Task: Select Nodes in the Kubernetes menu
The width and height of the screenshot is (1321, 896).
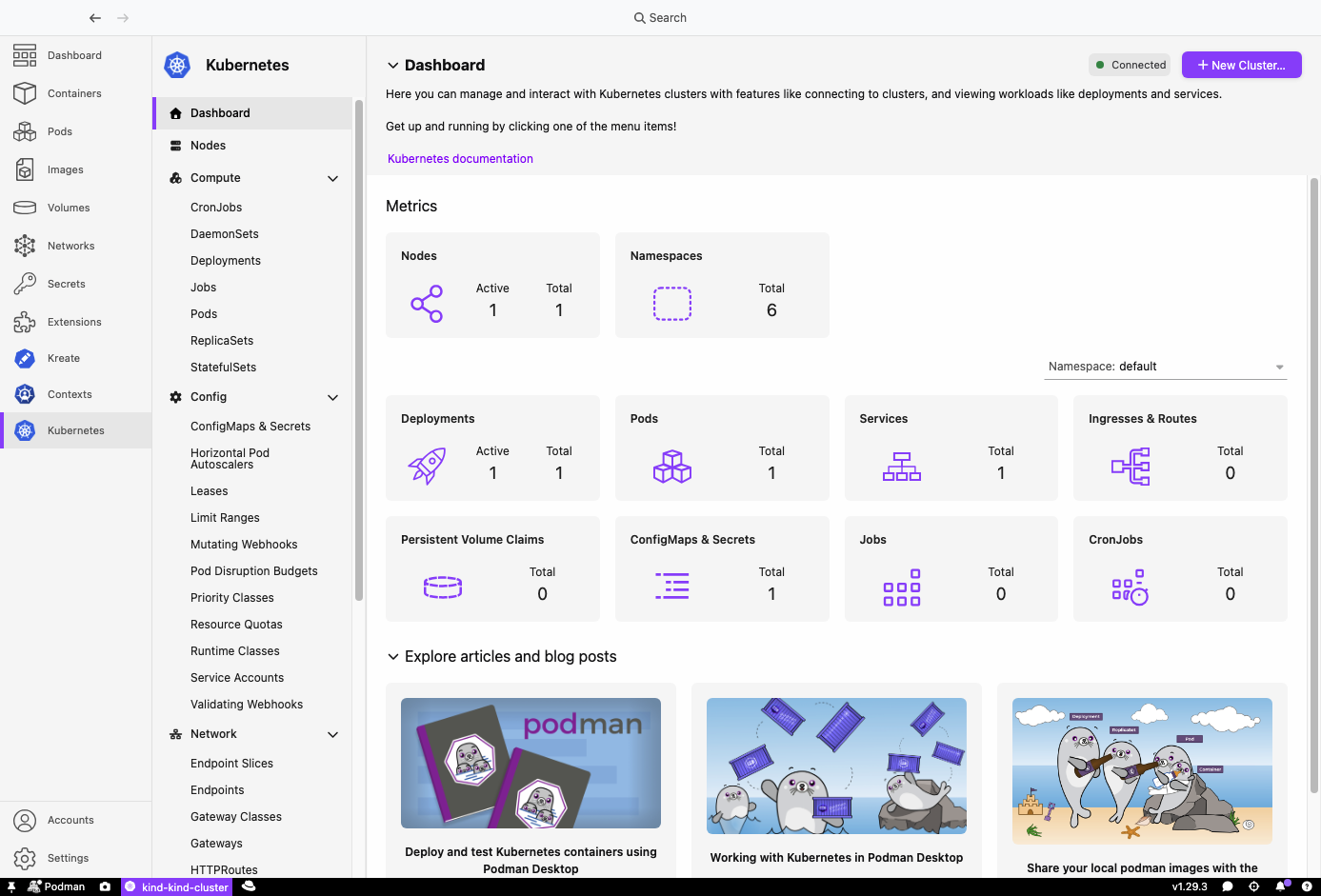Action: [x=251, y=146]
